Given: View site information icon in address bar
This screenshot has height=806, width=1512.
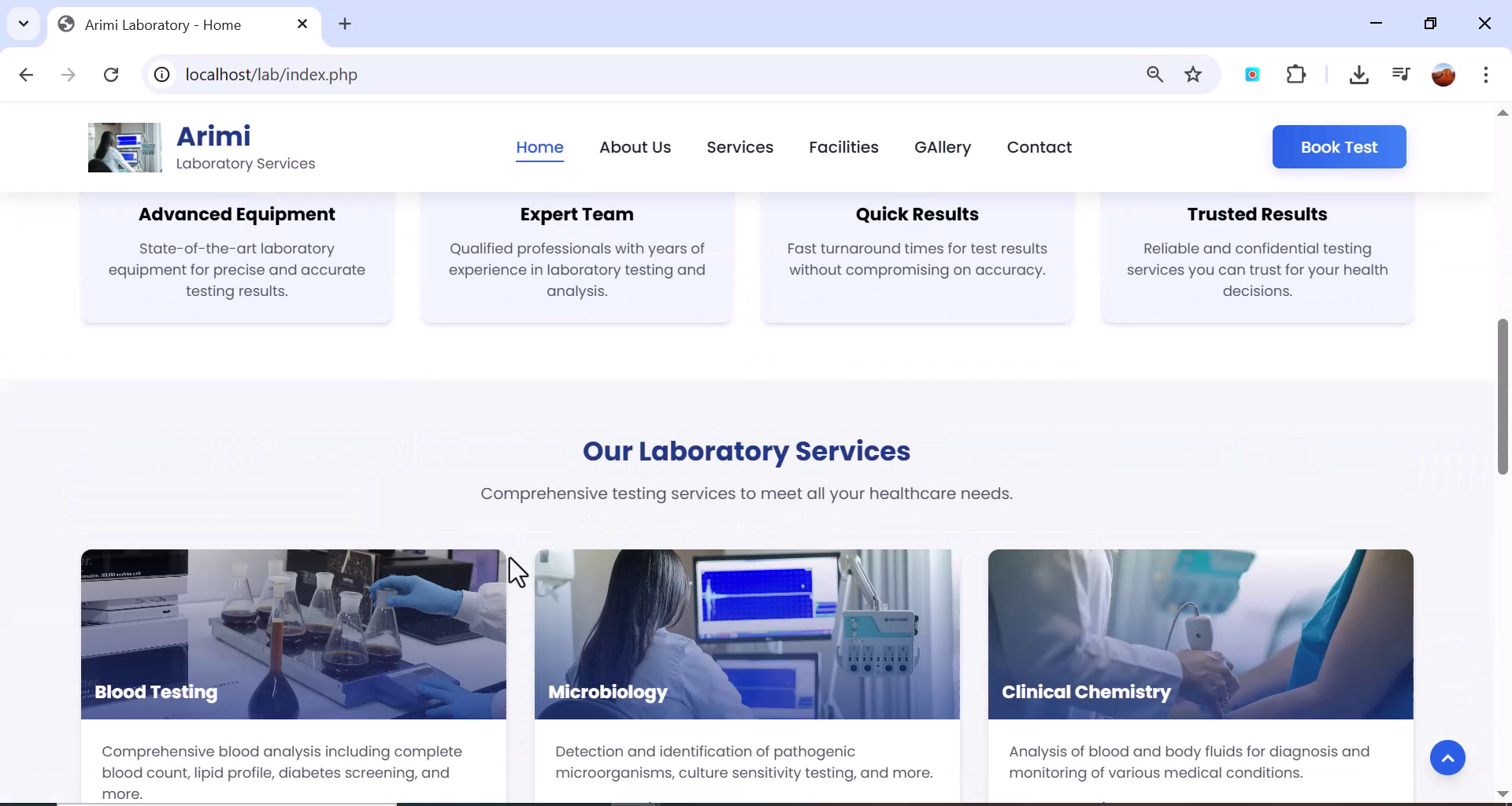Looking at the screenshot, I should coord(161,75).
